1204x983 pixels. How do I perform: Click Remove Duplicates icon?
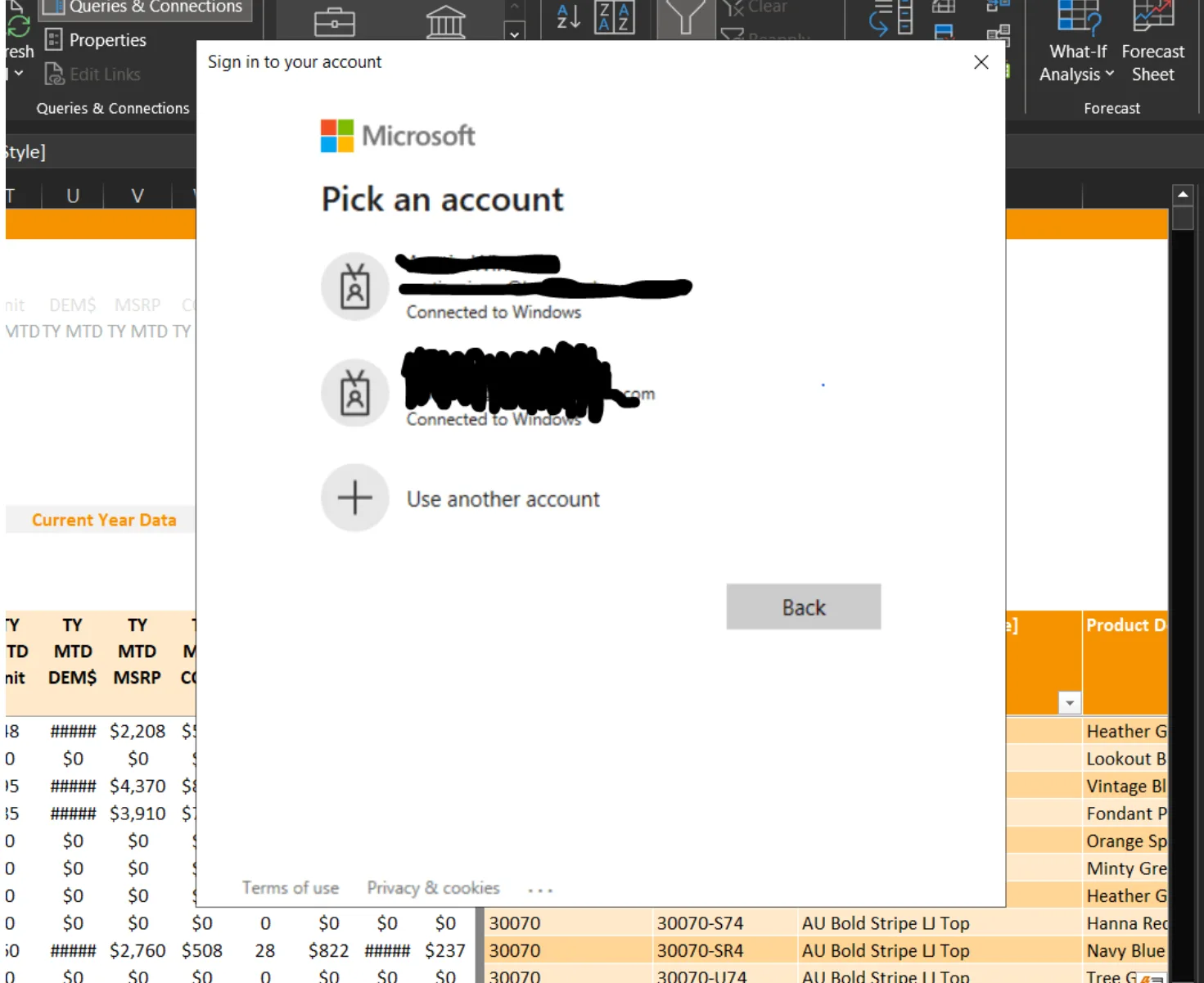pyautogui.click(x=944, y=33)
